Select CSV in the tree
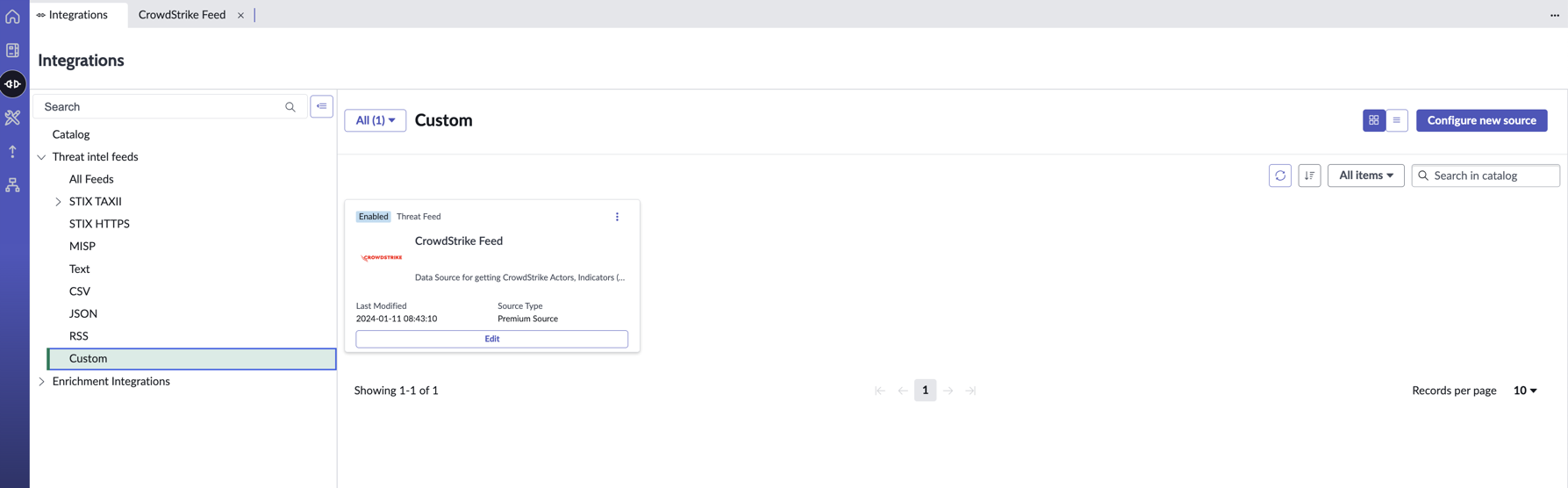 [79, 291]
